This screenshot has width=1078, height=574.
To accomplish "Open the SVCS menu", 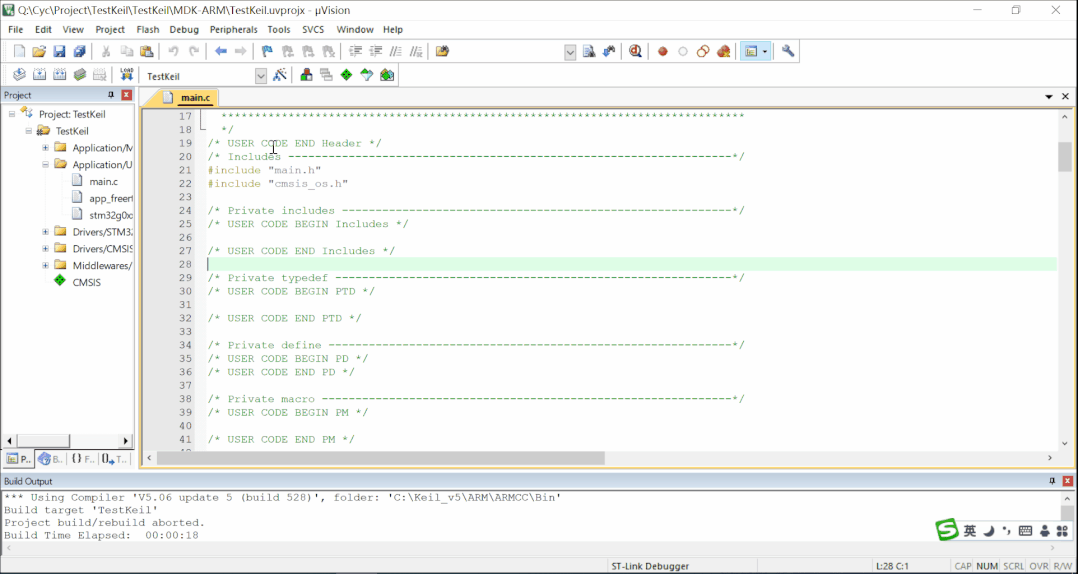I will (313, 30).
